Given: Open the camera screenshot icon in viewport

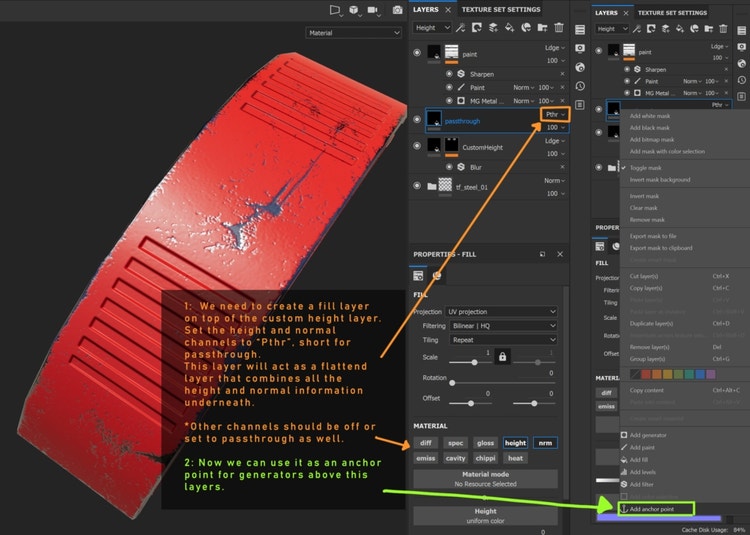Looking at the screenshot, I should click(397, 9).
